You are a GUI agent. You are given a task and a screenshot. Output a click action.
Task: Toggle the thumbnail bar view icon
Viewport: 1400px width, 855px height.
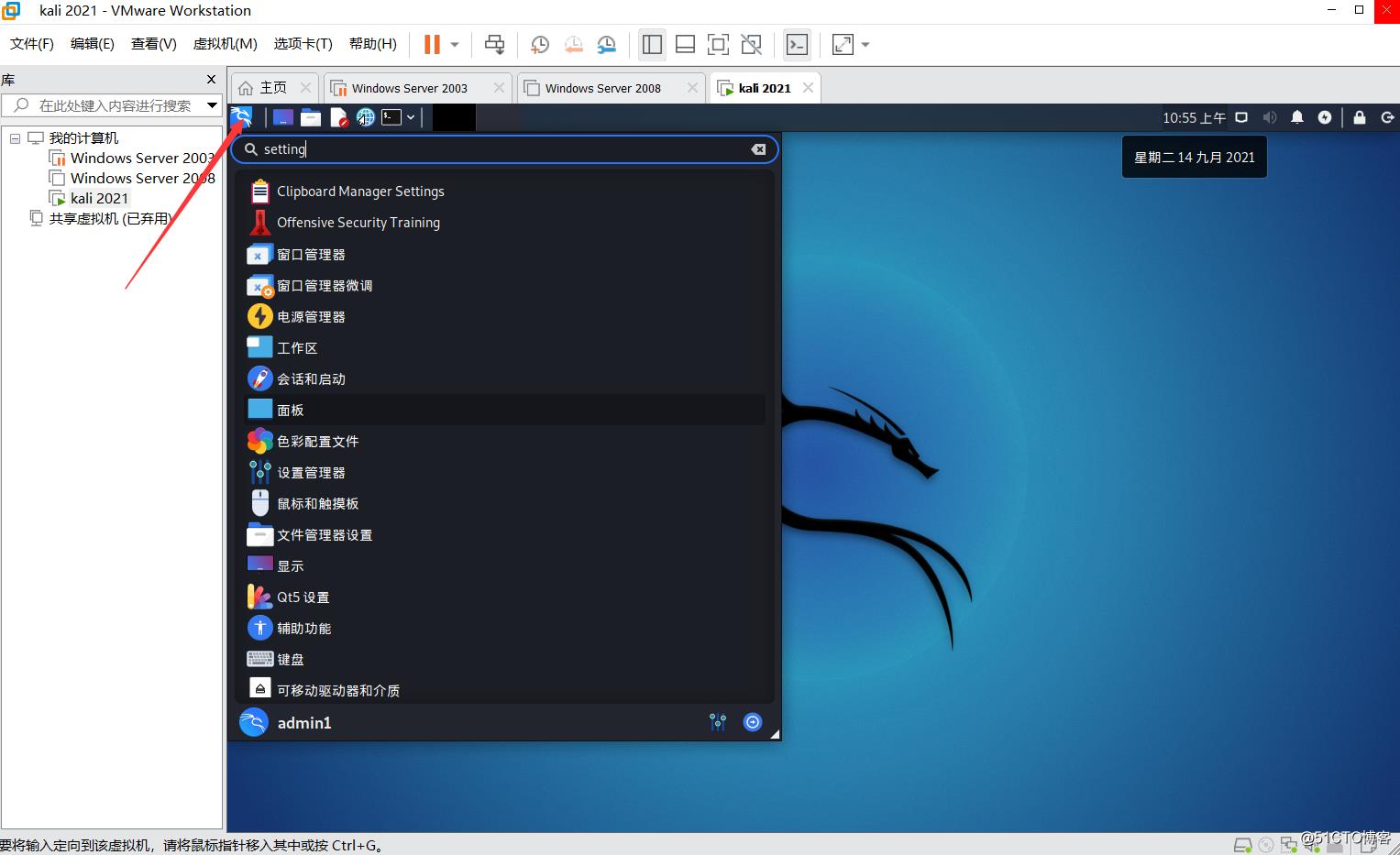click(685, 44)
